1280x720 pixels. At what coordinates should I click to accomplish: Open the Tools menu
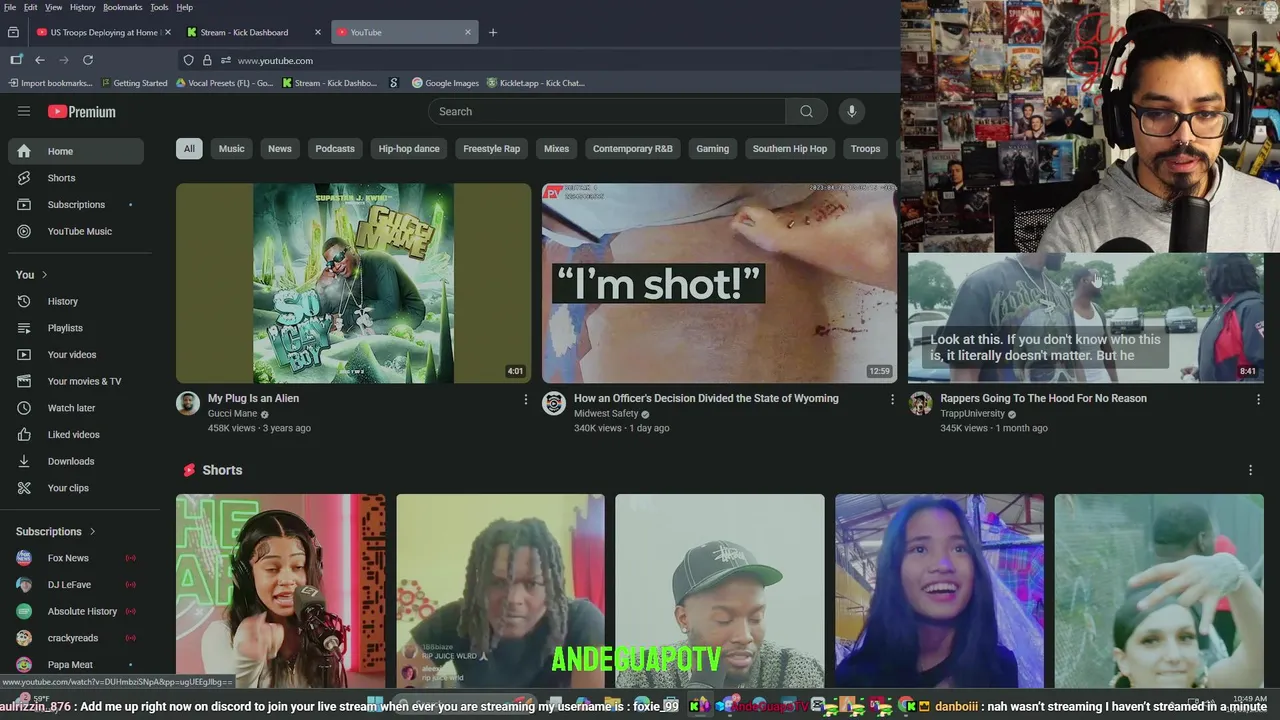click(159, 7)
